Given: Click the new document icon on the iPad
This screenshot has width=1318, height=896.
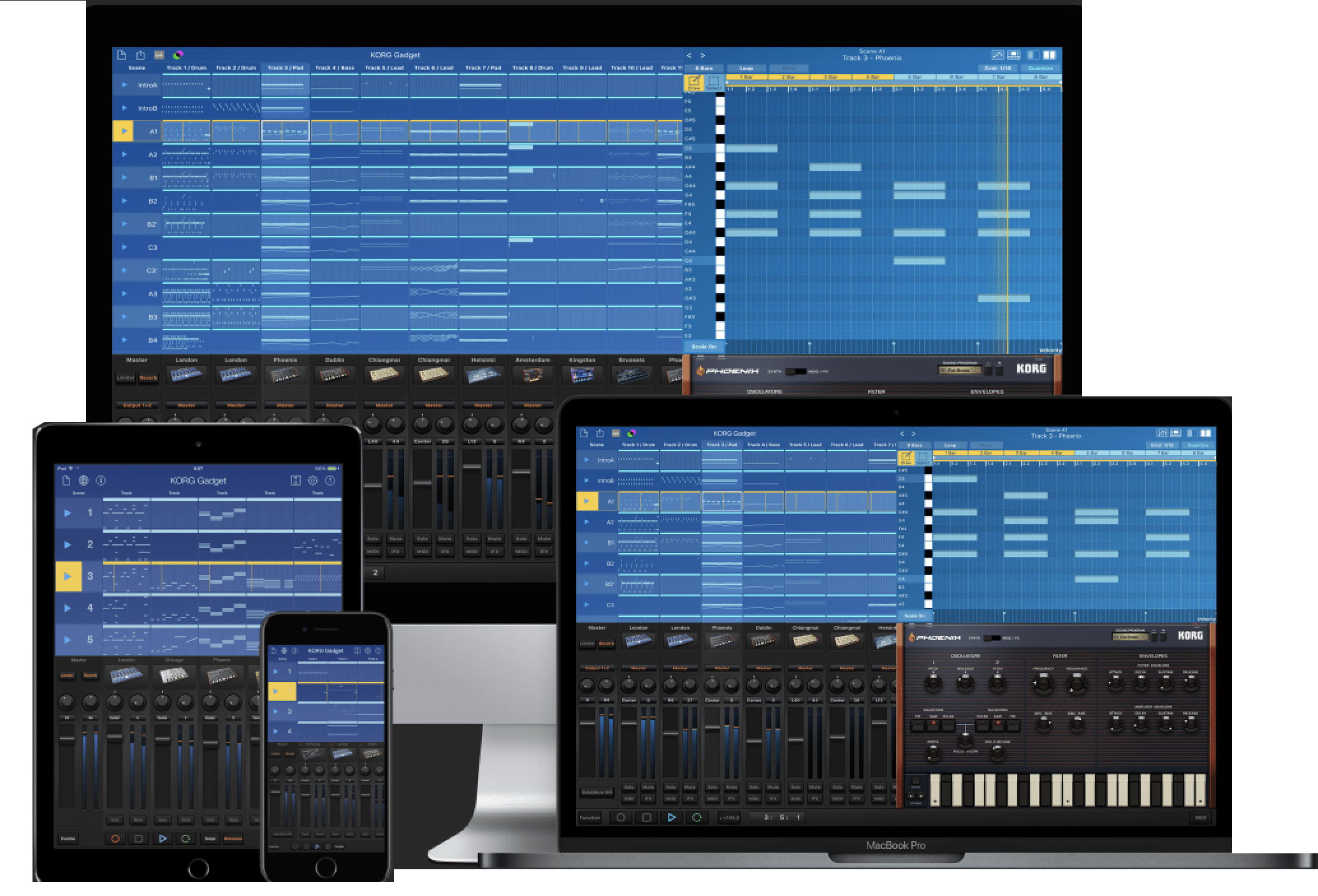Looking at the screenshot, I should click(x=66, y=481).
